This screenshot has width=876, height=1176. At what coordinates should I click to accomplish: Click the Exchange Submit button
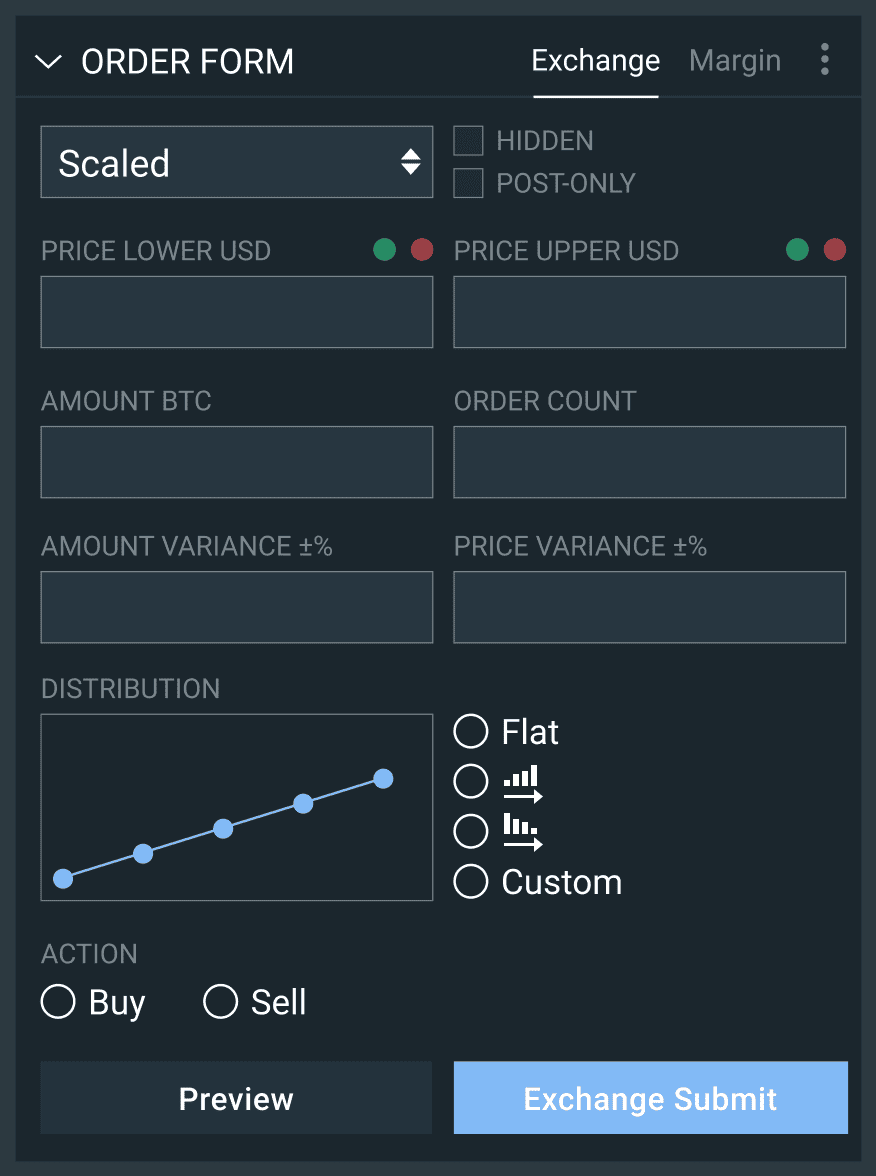point(650,1098)
